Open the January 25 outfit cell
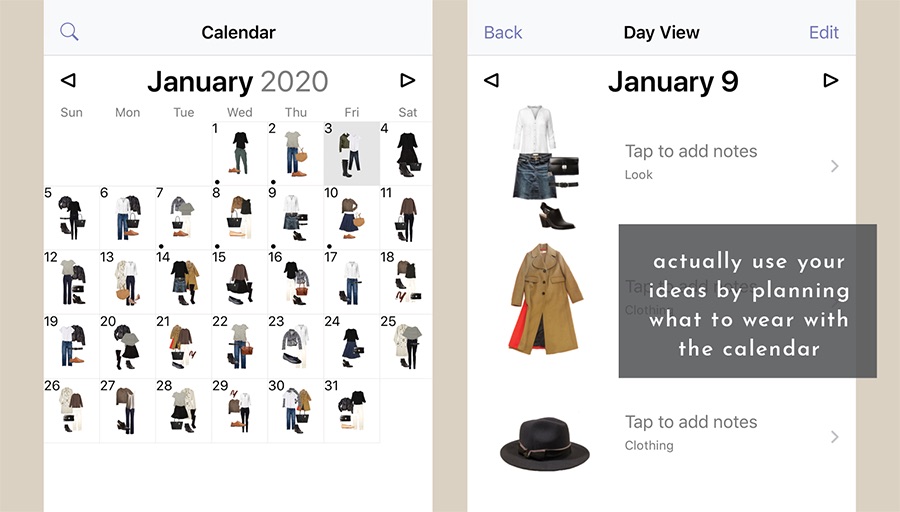900x512 pixels. (x=406, y=346)
